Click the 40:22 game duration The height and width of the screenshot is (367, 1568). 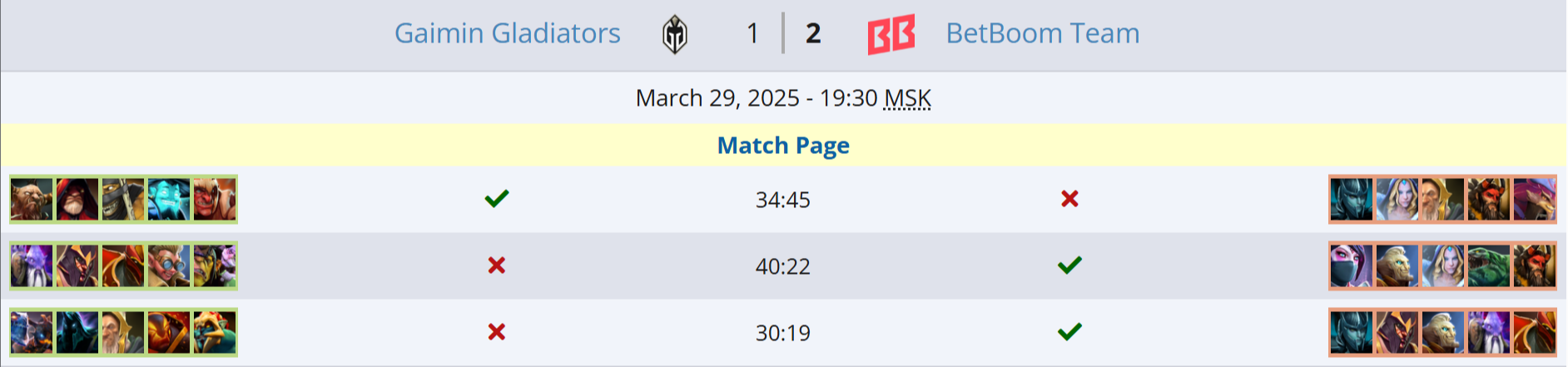(x=782, y=266)
